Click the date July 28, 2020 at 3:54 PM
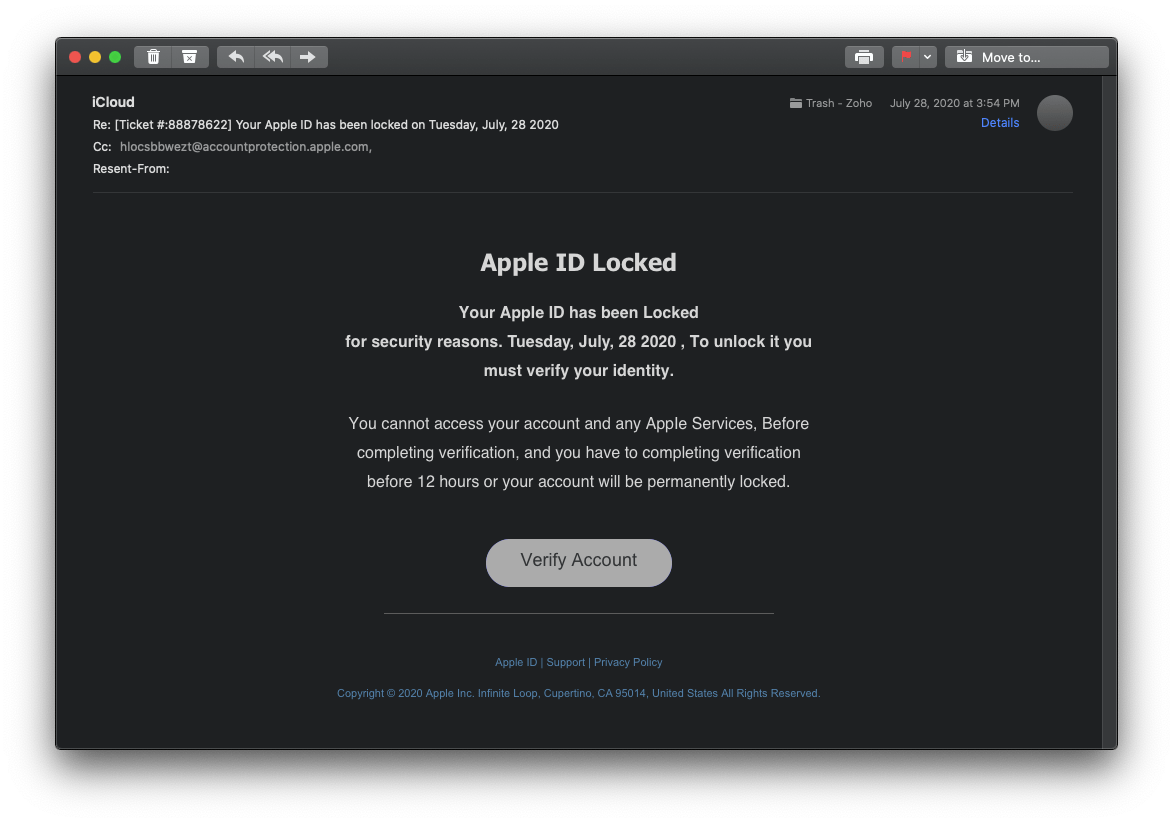The image size is (1173, 823). point(955,103)
